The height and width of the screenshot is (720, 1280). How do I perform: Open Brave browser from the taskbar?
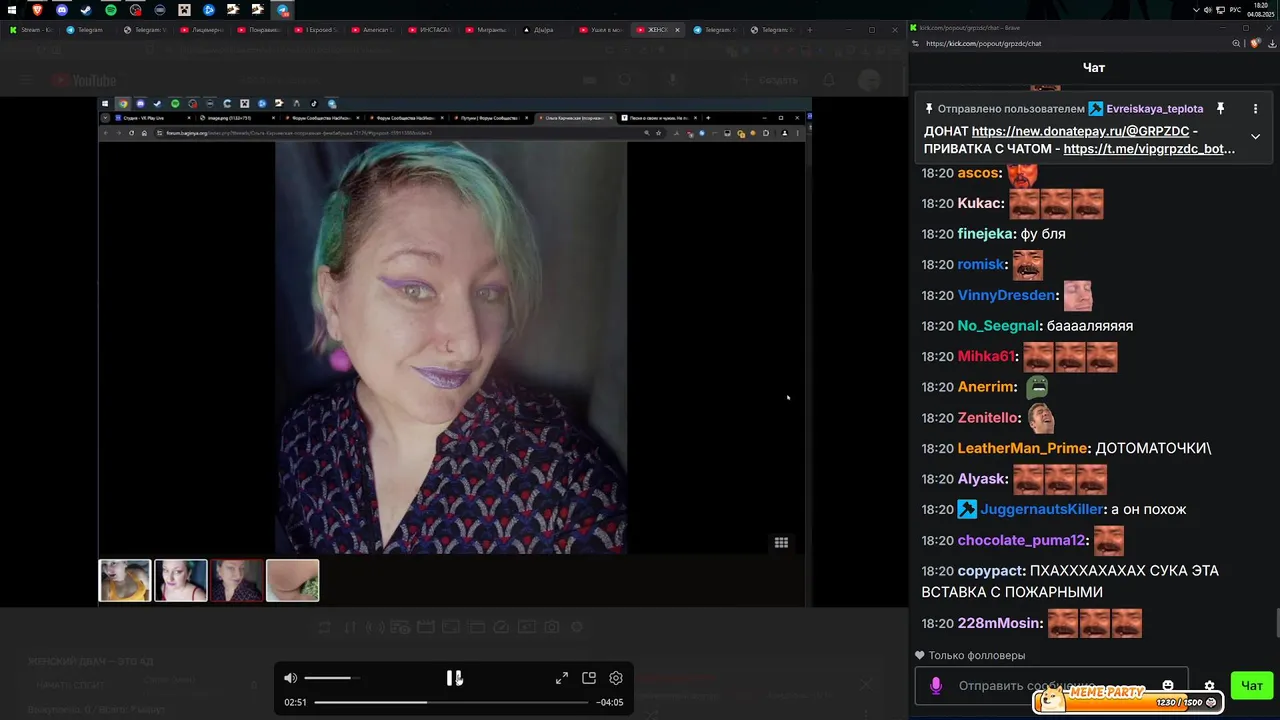[x=37, y=10]
